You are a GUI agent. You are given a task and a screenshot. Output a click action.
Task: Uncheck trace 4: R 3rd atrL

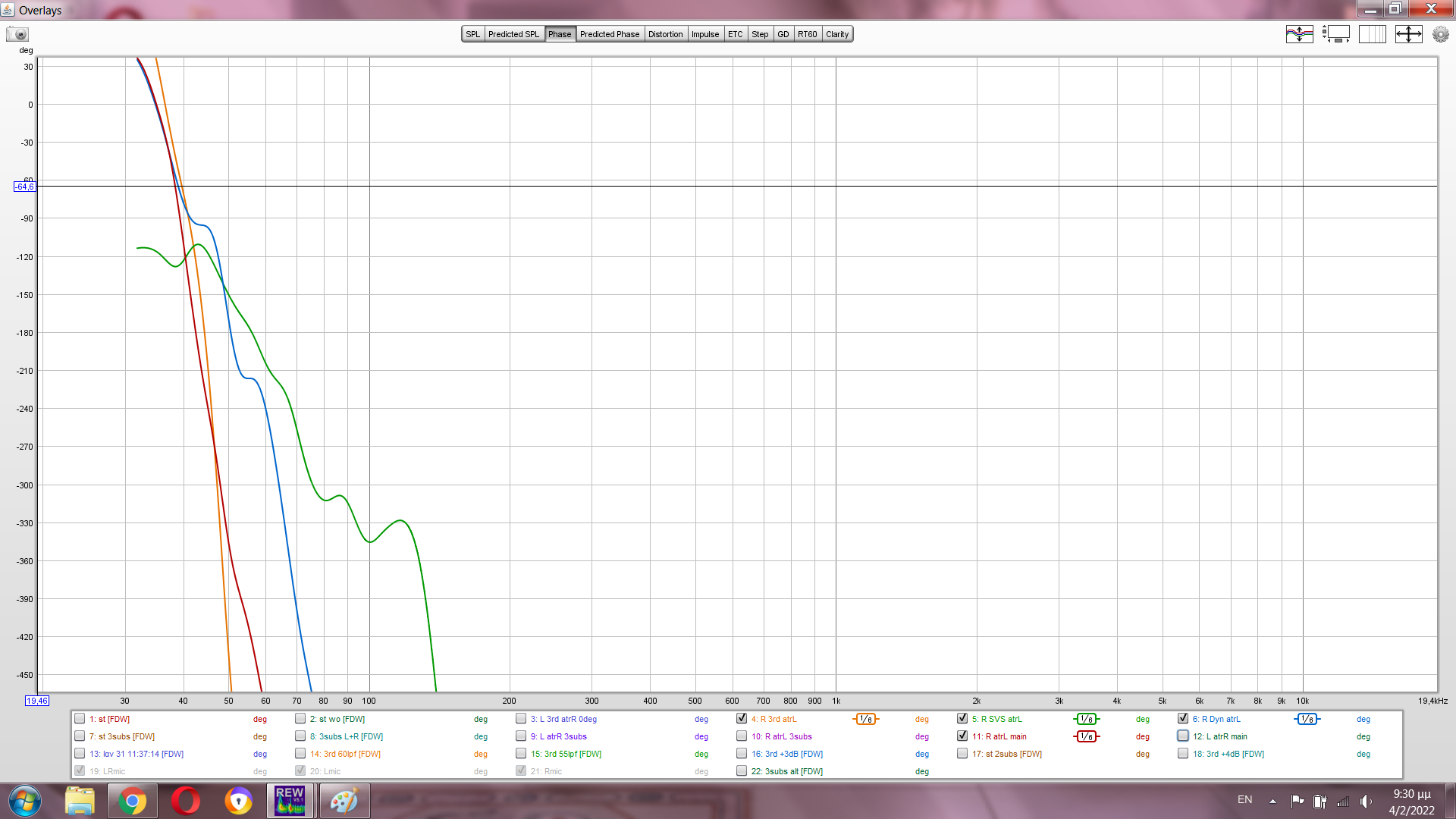point(742,718)
